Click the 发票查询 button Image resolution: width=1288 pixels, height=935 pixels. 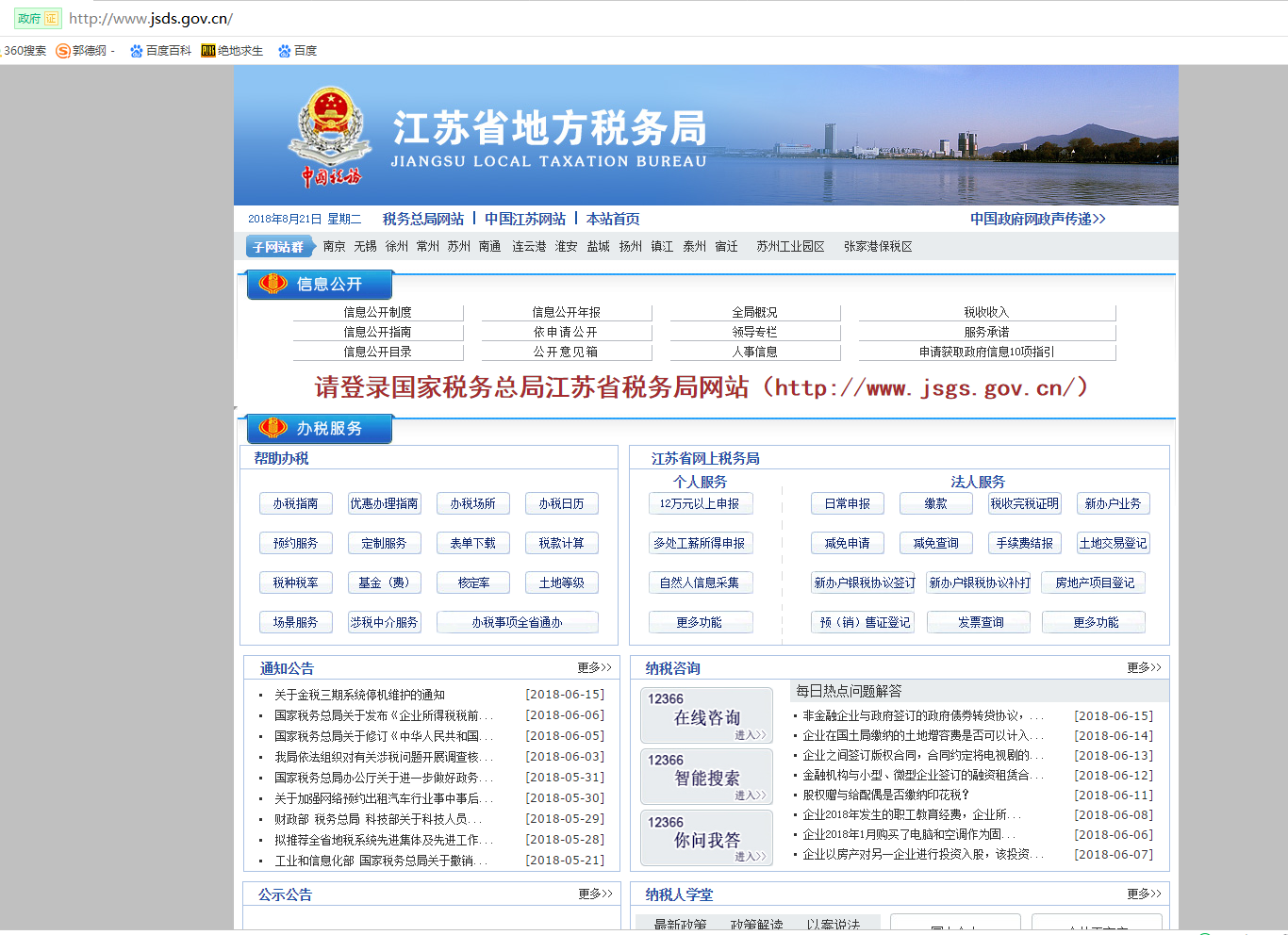pyautogui.click(x=981, y=622)
